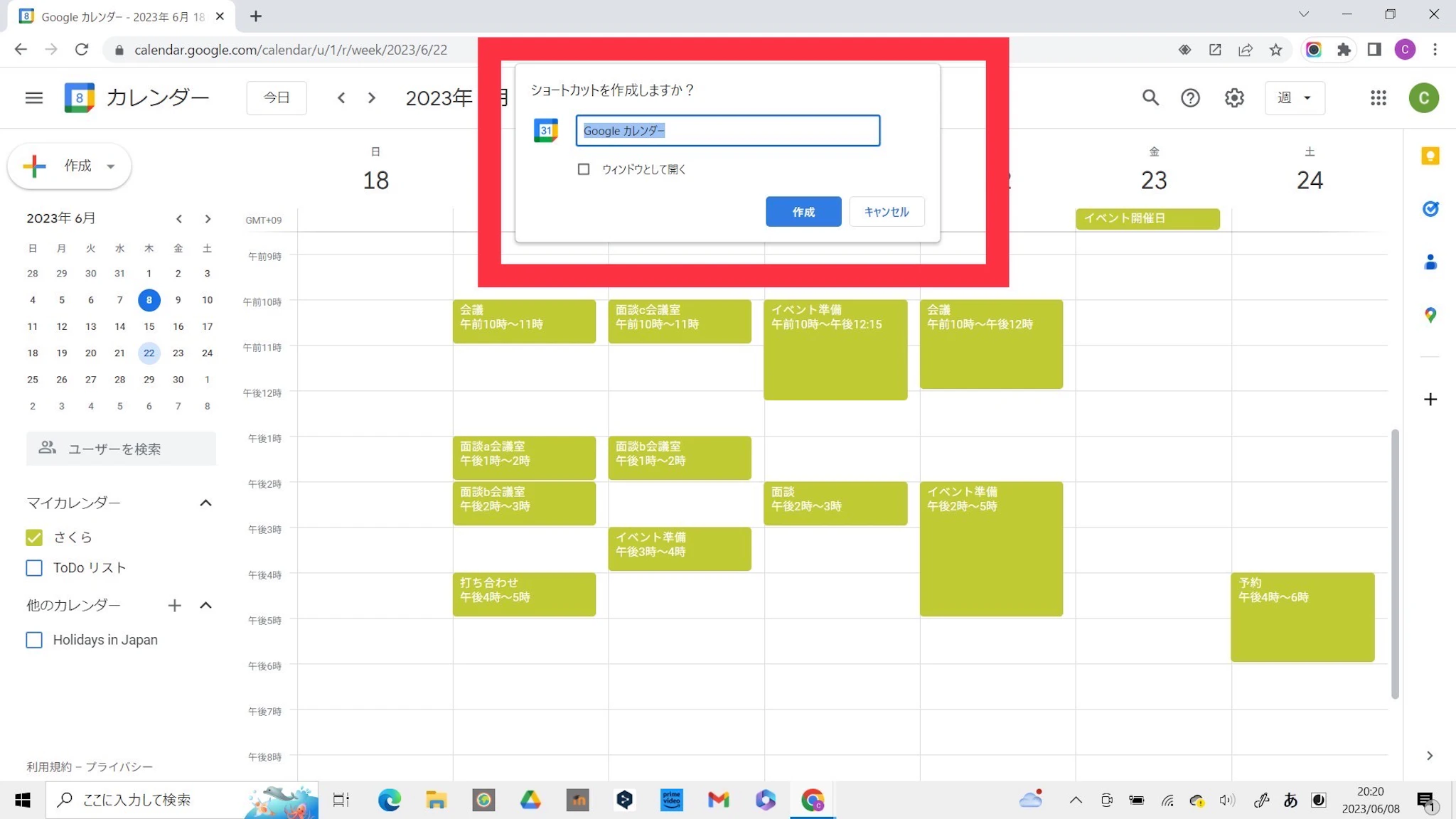Click the shortcut name text field
The image size is (1456, 819).
pyautogui.click(x=727, y=131)
